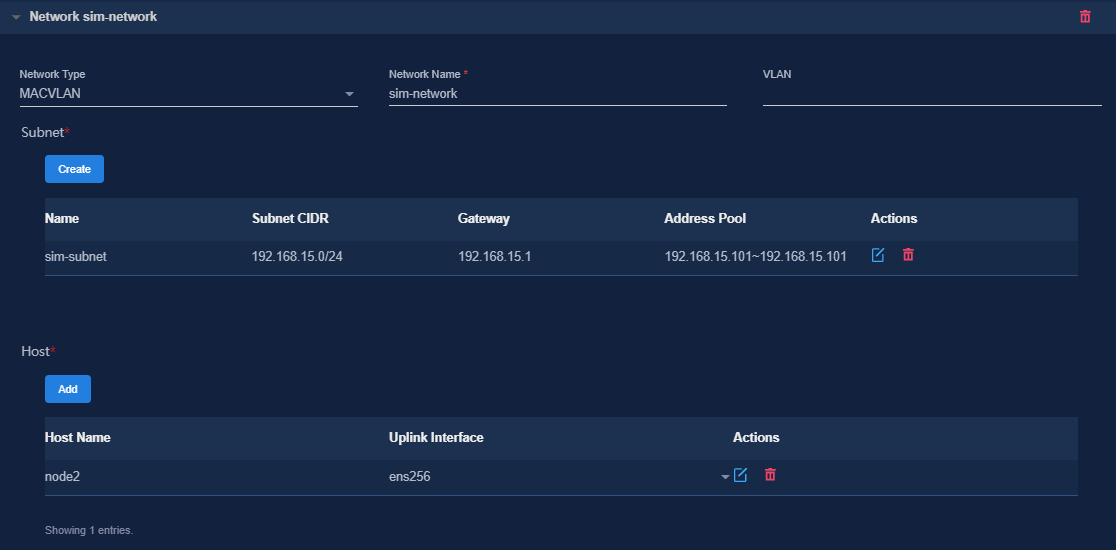Delete the sim-subnet row
Viewport: 1116px width, 550px height.
pos(907,255)
